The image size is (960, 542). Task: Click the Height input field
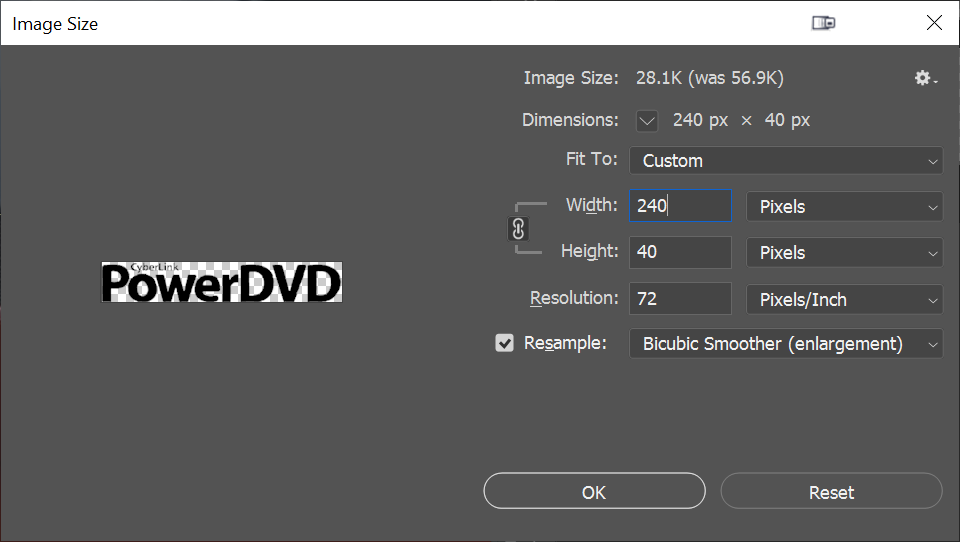coord(680,252)
